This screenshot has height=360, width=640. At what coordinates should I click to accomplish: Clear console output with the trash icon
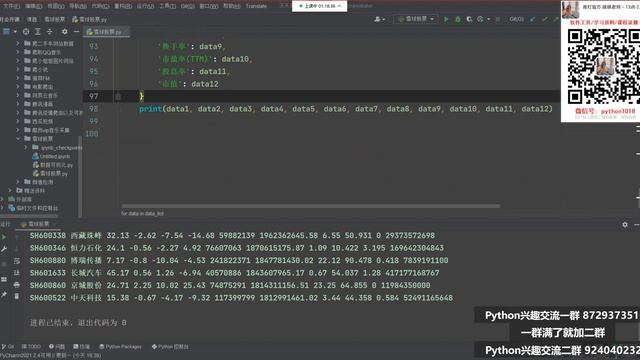coord(17,296)
